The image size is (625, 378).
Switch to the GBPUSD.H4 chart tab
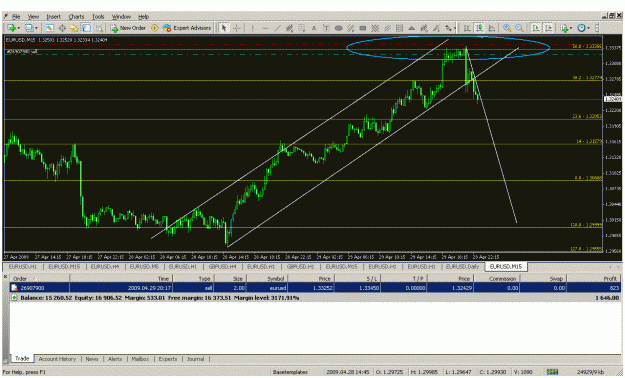click(222, 266)
